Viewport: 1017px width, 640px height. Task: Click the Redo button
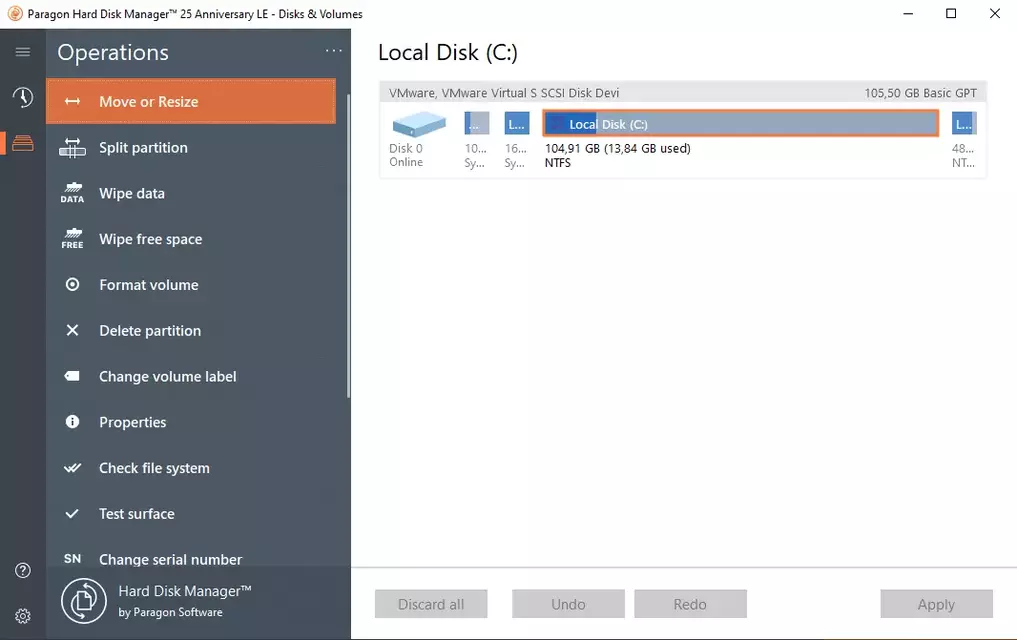pyautogui.click(x=690, y=604)
